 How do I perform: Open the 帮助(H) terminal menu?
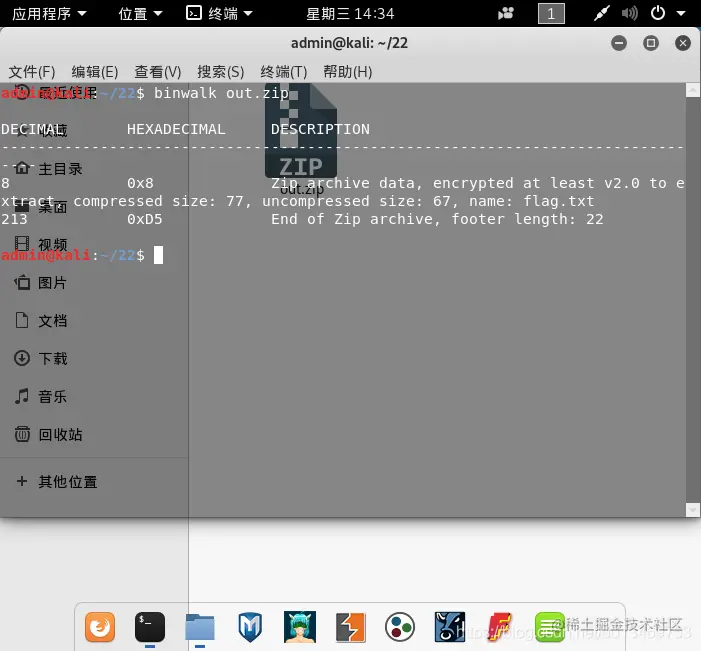[x=348, y=72]
